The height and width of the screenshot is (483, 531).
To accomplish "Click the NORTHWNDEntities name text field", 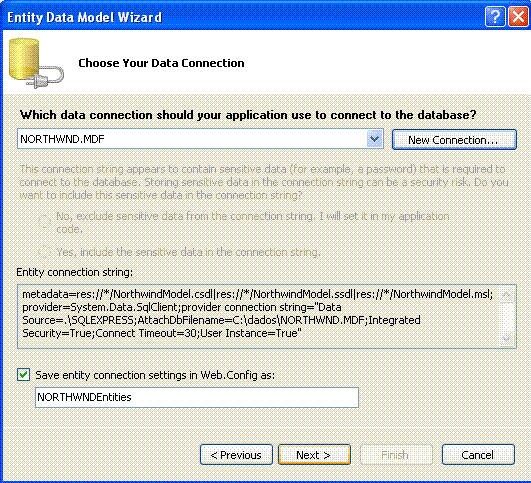I will (197, 397).
